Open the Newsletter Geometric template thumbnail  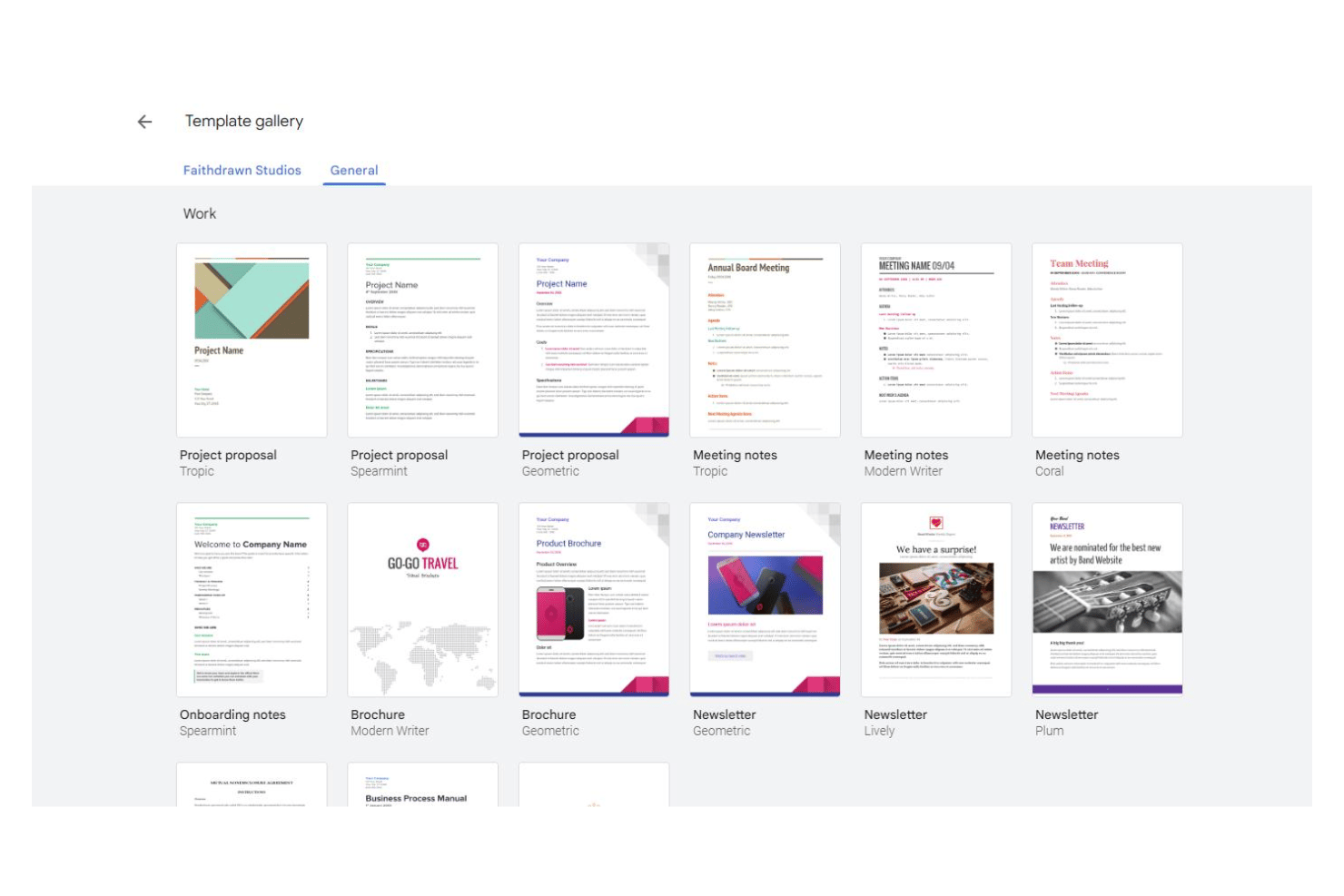point(765,600)
